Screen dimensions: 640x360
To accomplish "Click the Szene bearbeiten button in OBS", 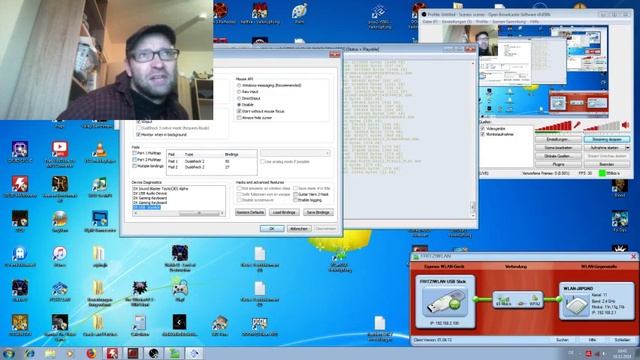I will 558,148.
